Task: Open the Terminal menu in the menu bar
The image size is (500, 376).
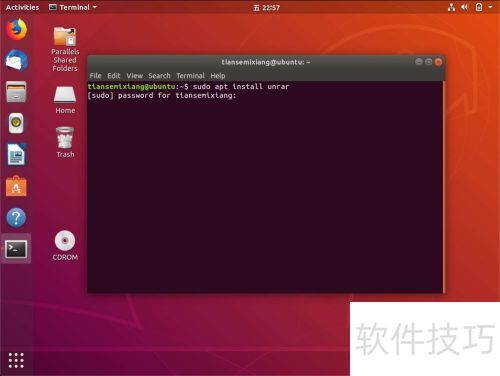Action: coord(190,76)
